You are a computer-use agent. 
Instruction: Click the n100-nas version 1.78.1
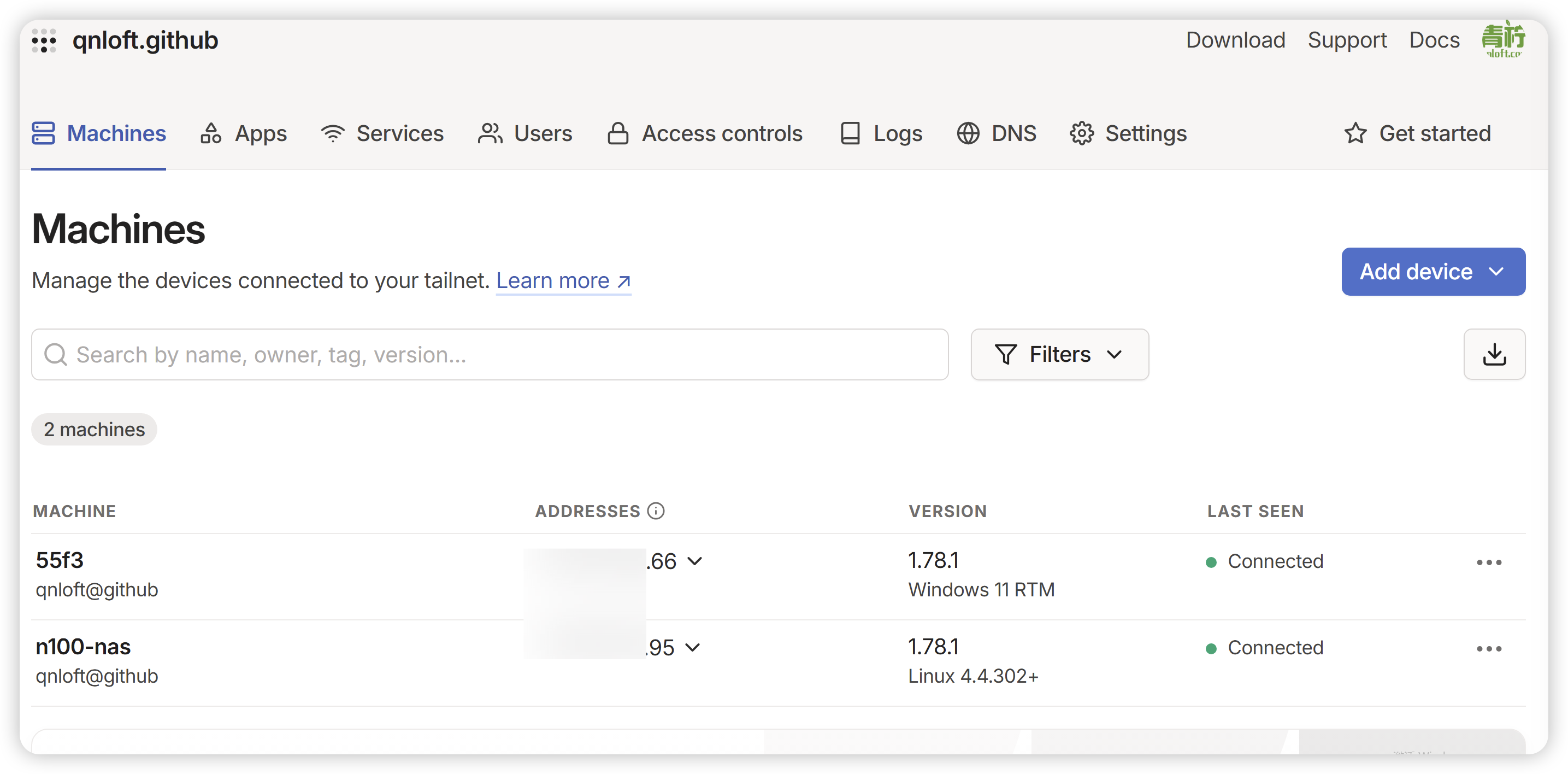click(933, 647)
